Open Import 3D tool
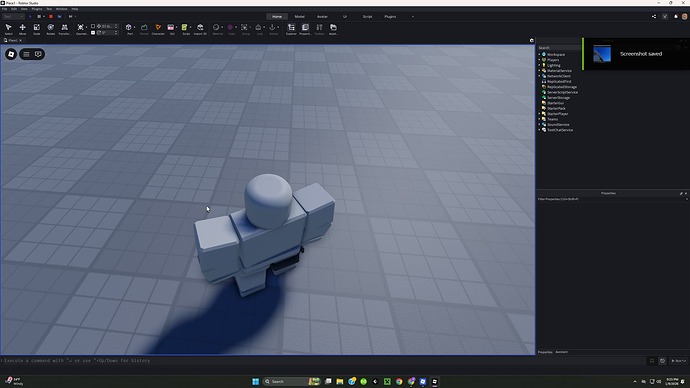690x388 pixels. pos(200,29)
